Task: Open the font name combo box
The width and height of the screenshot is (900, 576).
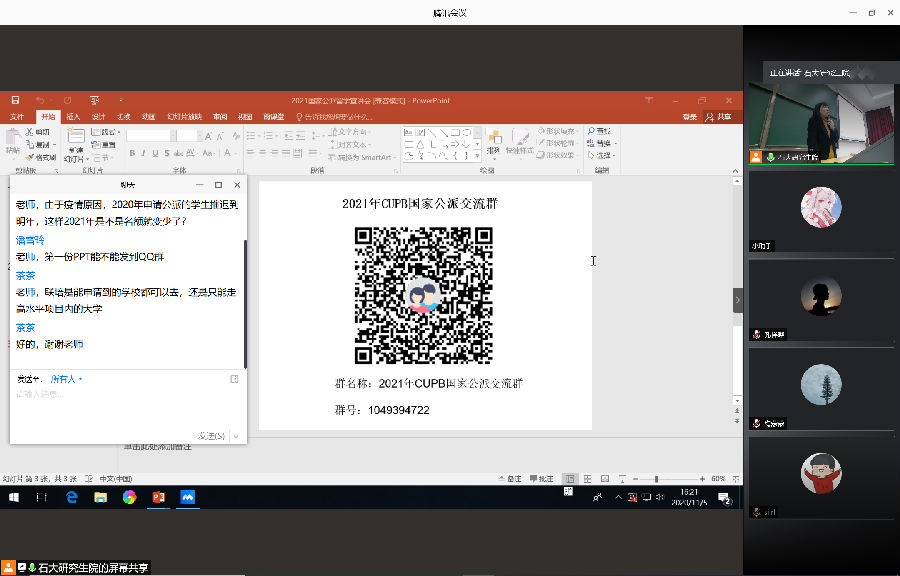Action: coord(152,136)
